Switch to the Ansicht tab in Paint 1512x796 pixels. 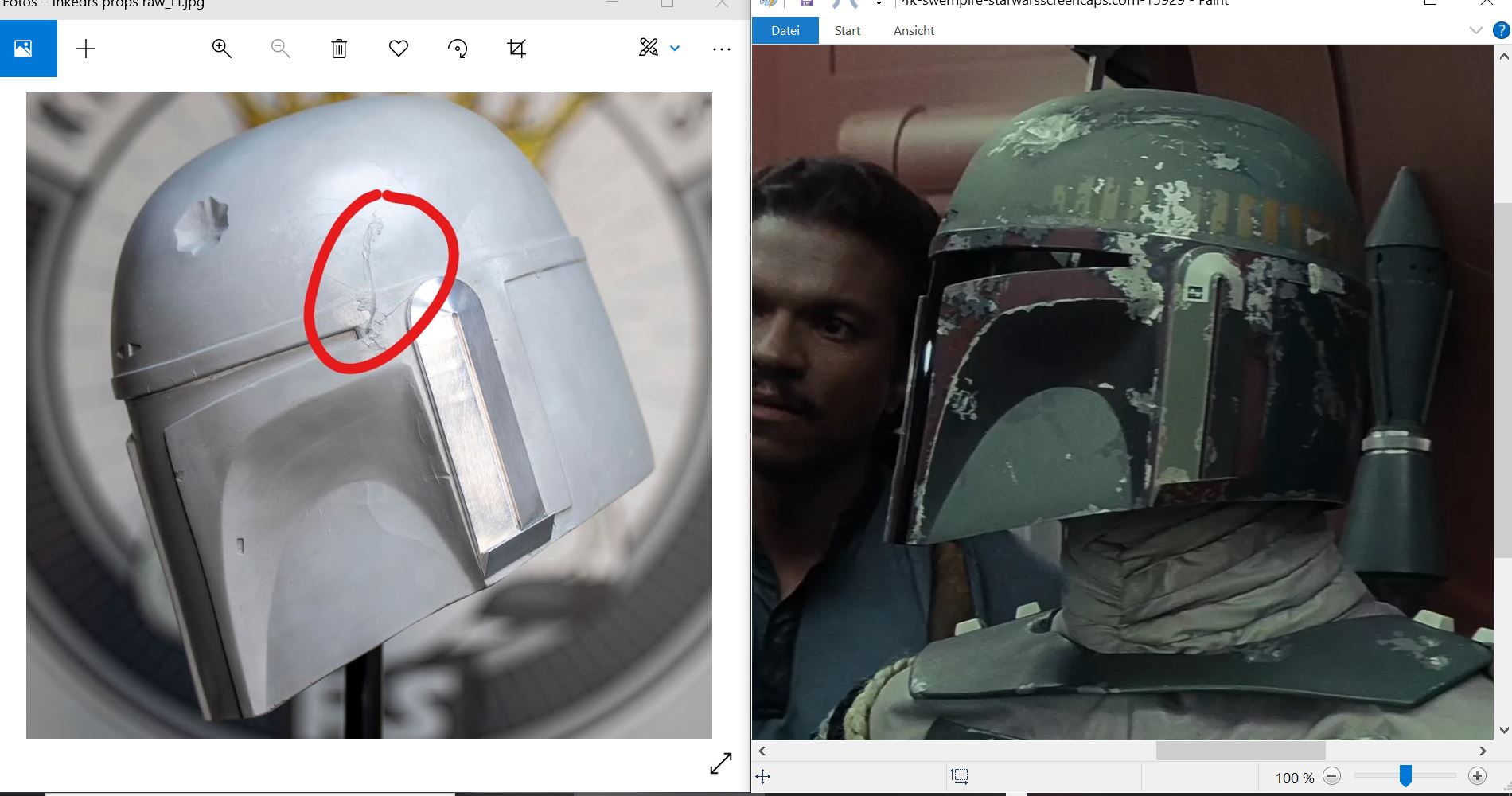(x=914, y=30)
